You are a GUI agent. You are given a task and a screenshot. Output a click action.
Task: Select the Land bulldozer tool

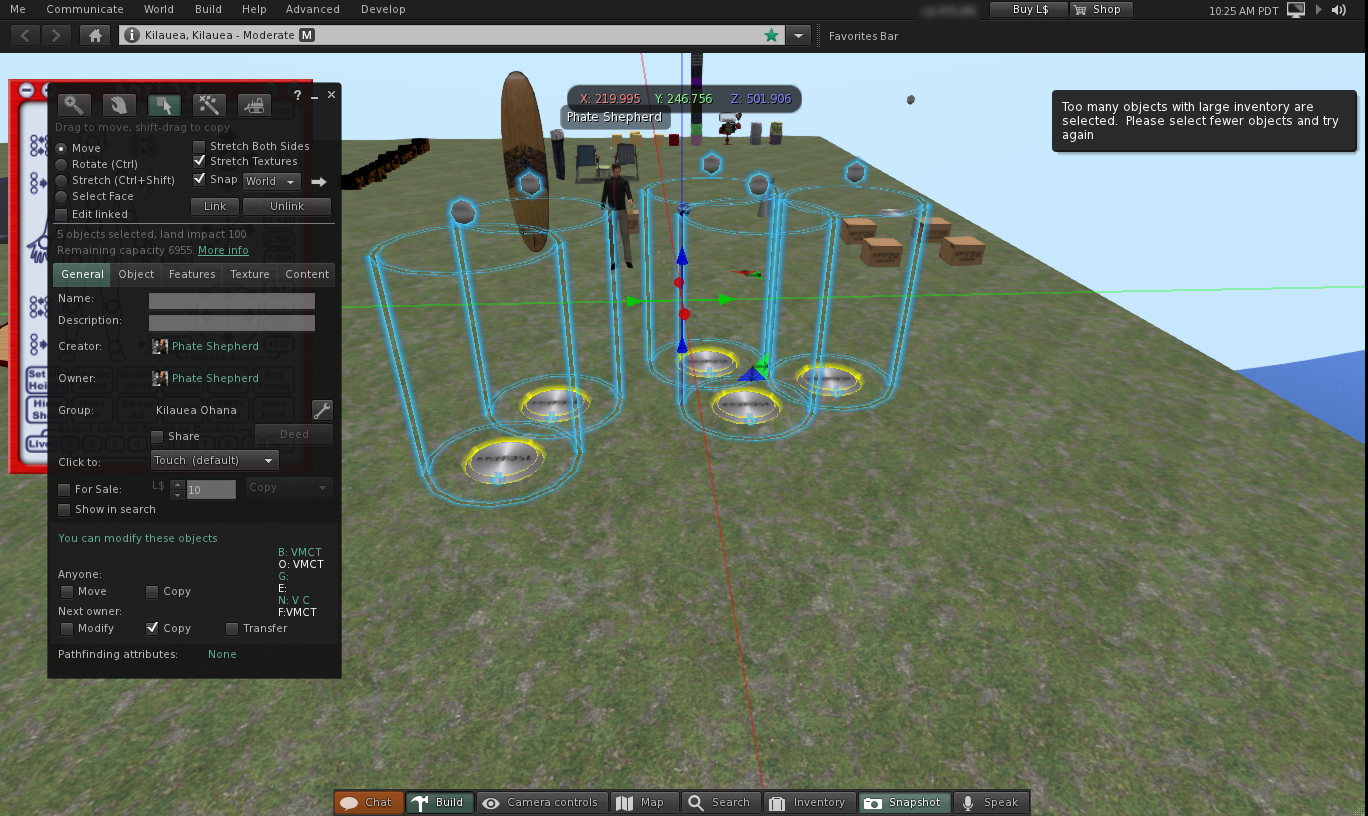[x=254, y=105]
